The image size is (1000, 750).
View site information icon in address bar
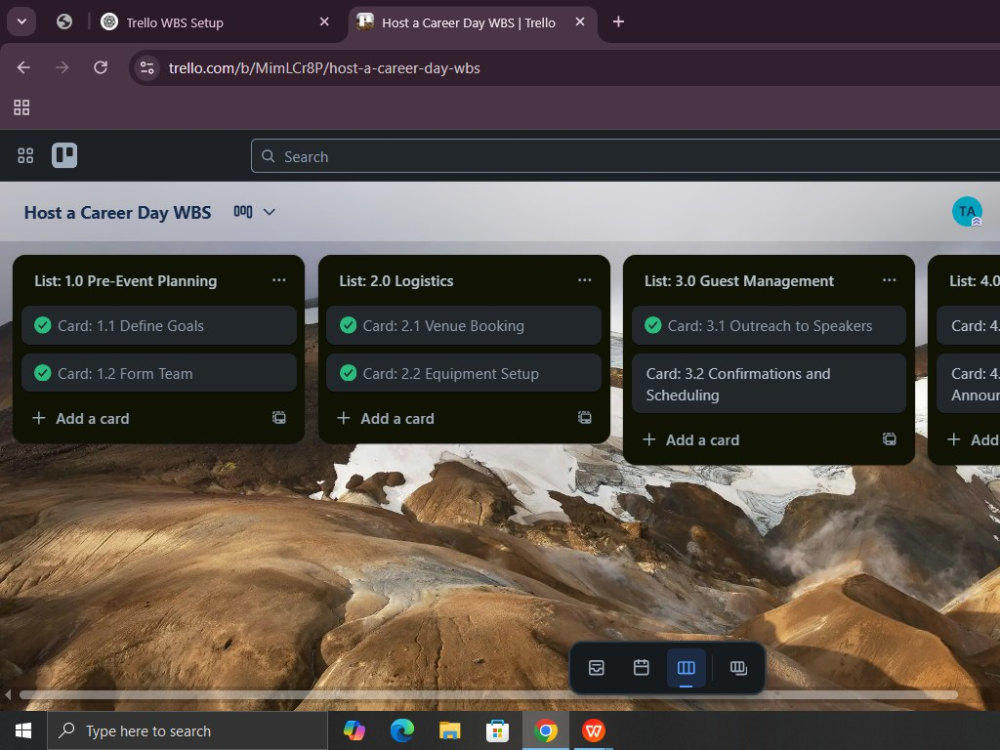pos(147,68)
